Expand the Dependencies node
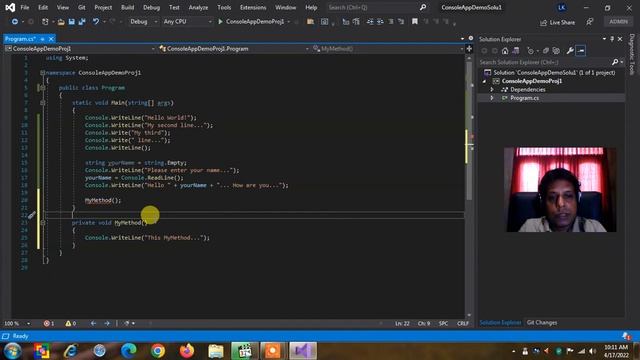 tap(492, 89)
